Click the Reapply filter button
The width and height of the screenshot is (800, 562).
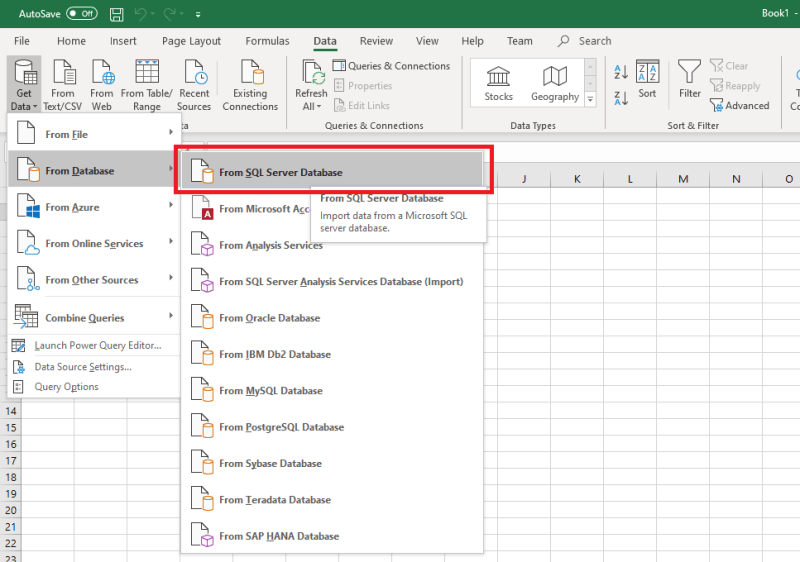735,86
